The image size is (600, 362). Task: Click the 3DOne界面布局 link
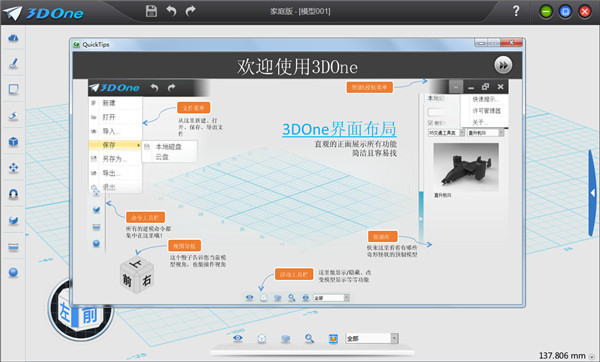339,129
